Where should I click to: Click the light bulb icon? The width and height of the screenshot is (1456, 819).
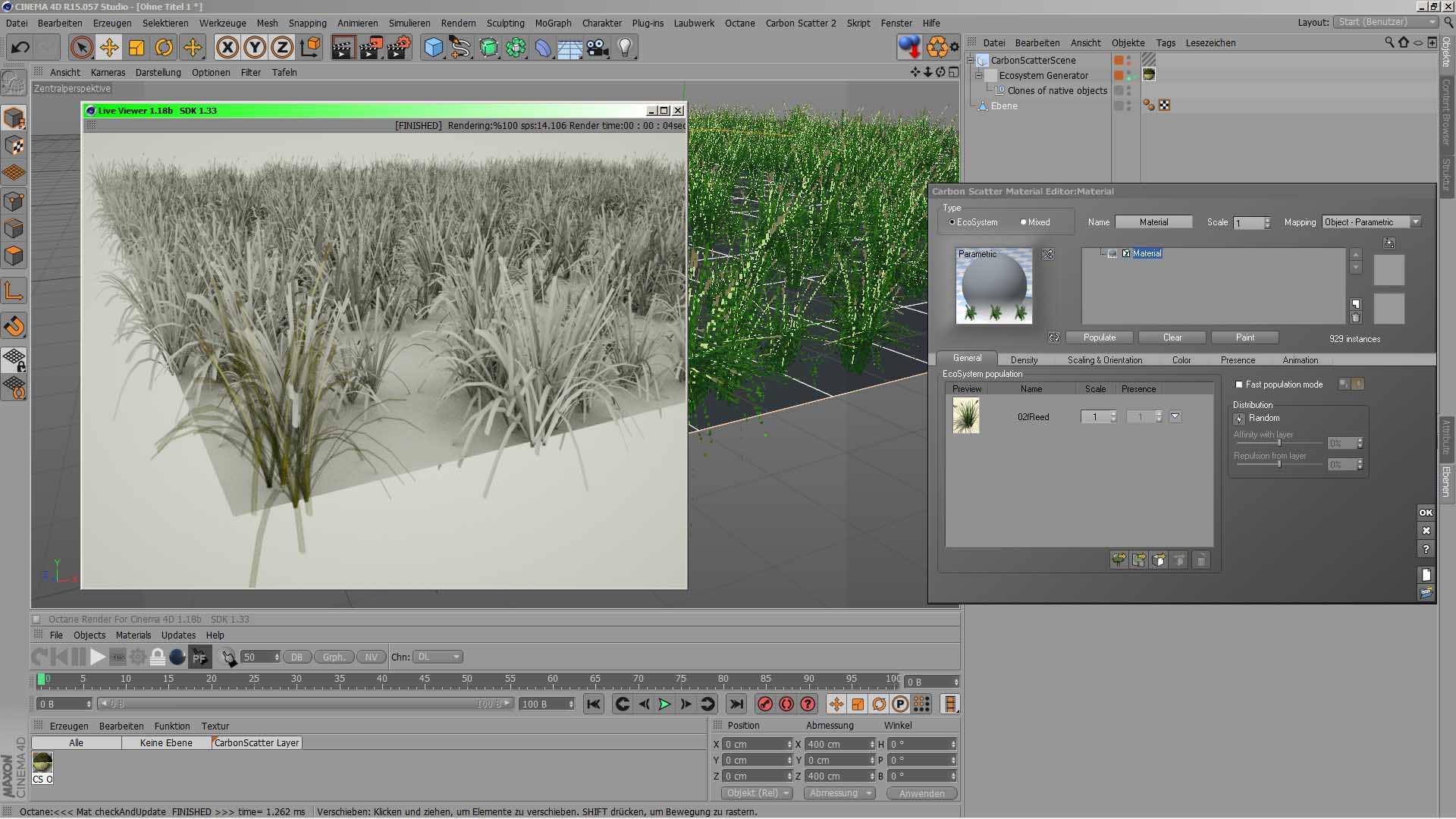[625, 48]
